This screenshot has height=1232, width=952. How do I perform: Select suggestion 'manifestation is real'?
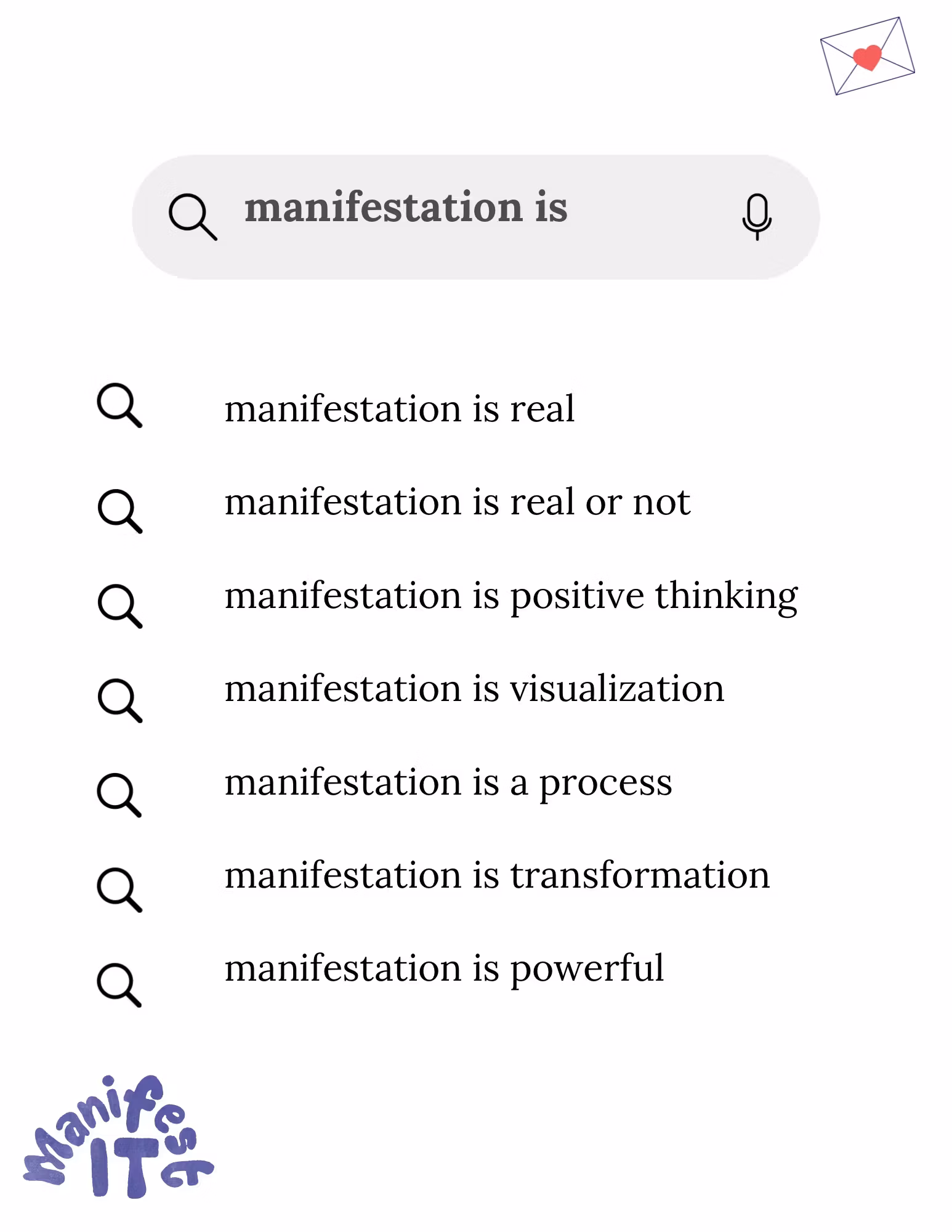click(400, 409)
